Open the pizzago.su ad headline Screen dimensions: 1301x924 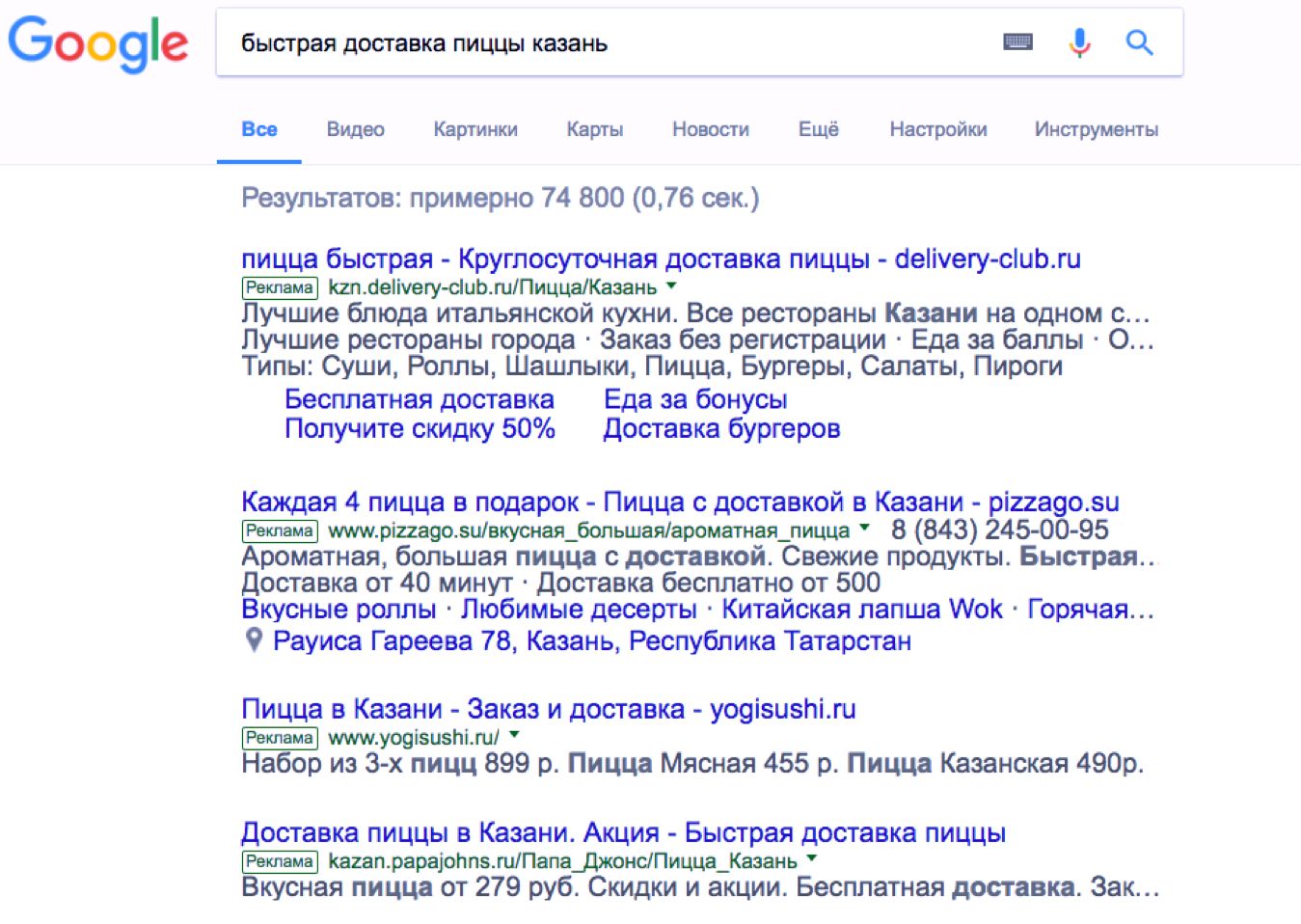(x=680, y=502)
